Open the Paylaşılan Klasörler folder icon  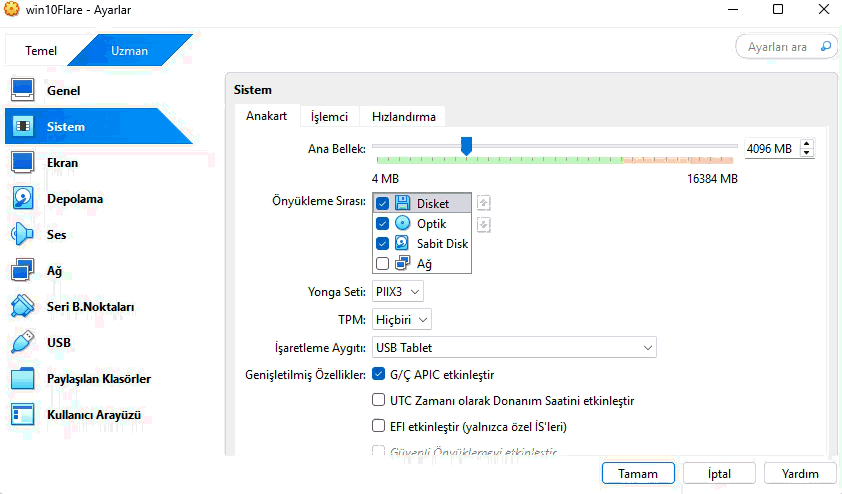(23, 379)
